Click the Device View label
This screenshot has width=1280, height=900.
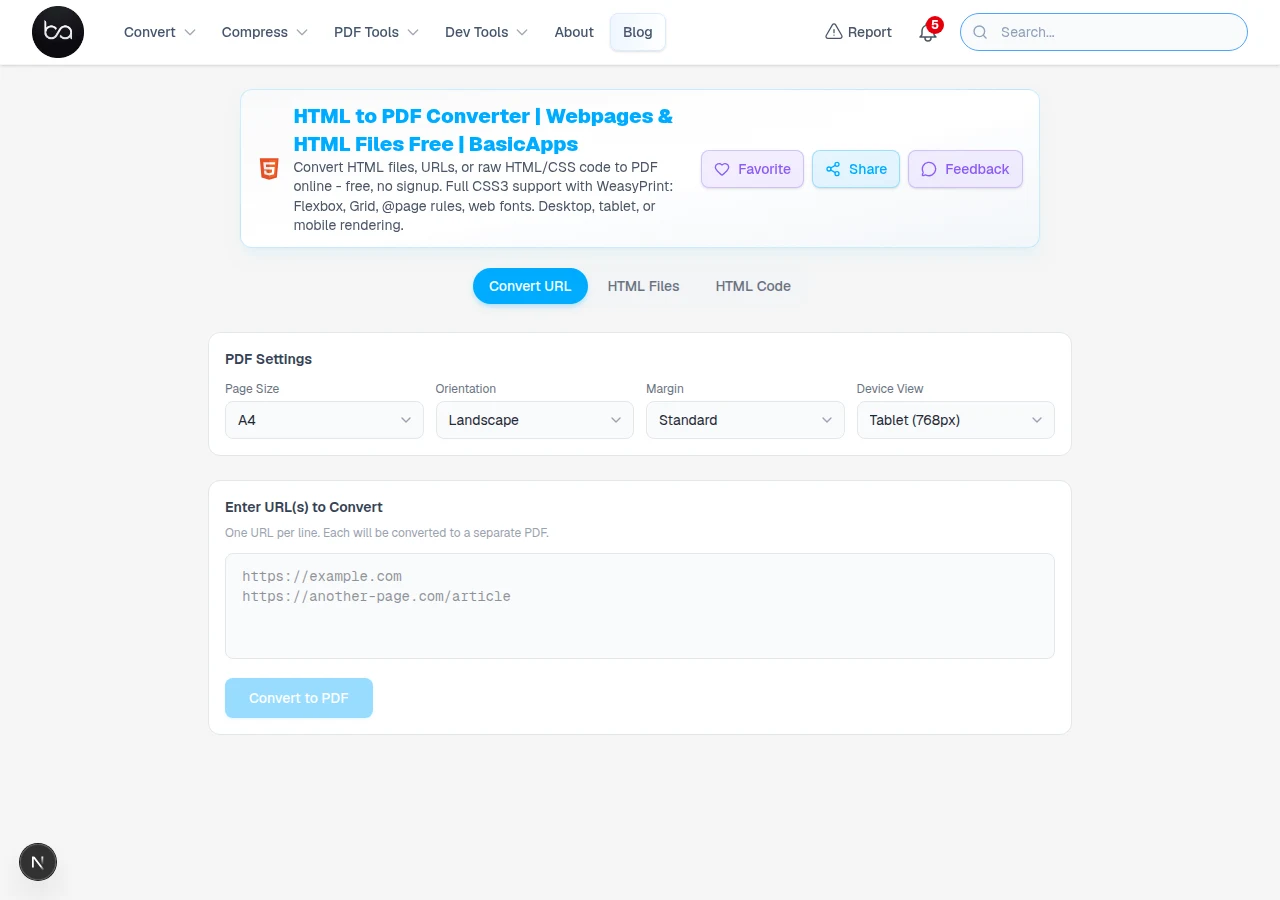(x=890, y=389)
